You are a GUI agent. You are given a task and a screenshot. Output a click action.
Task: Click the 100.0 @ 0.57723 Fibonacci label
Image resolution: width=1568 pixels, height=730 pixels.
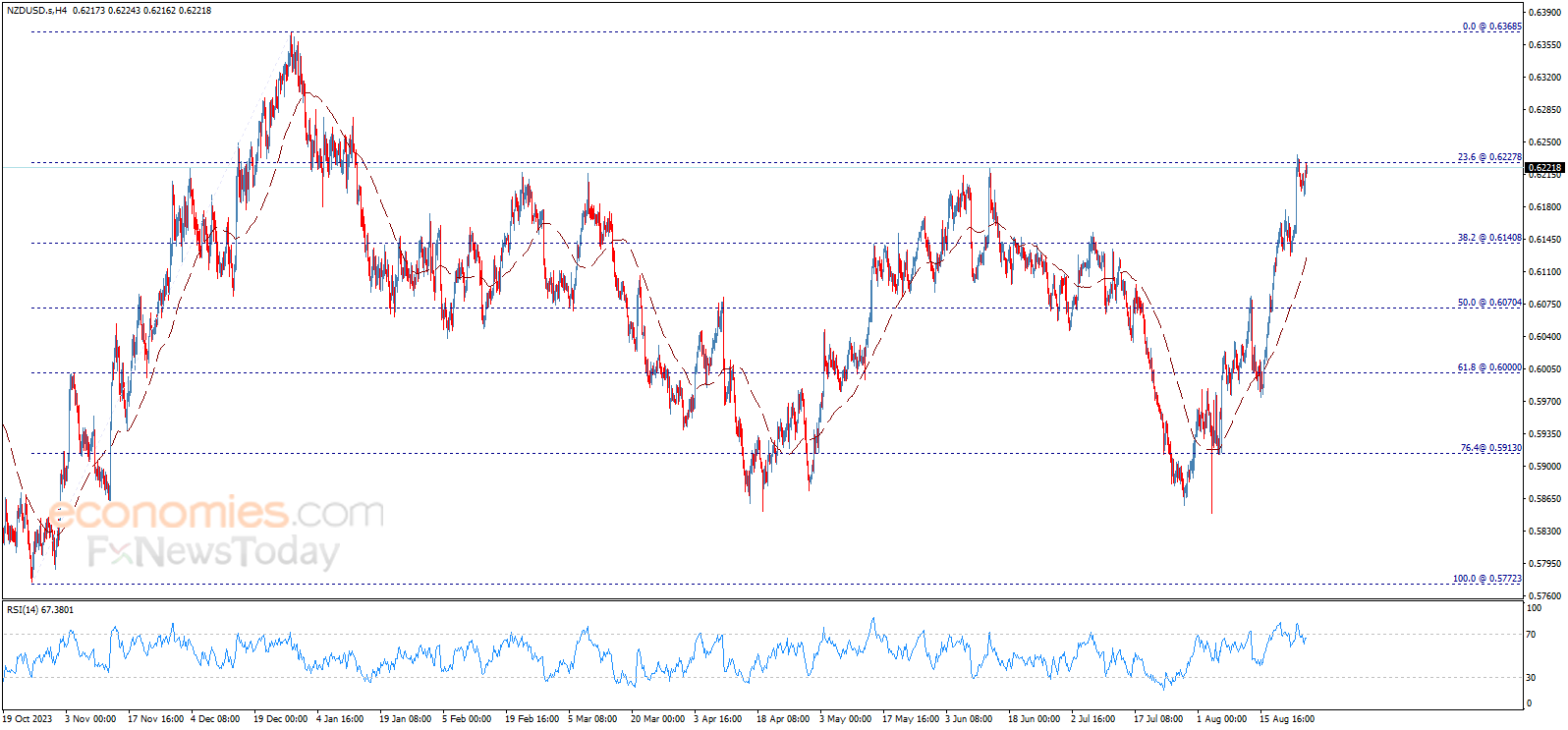(1487, 579)
